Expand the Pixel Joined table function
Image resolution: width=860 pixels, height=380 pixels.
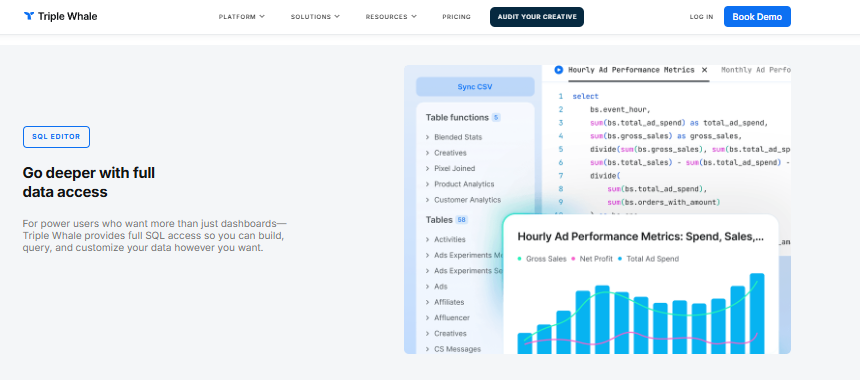(x=450, y=168)
